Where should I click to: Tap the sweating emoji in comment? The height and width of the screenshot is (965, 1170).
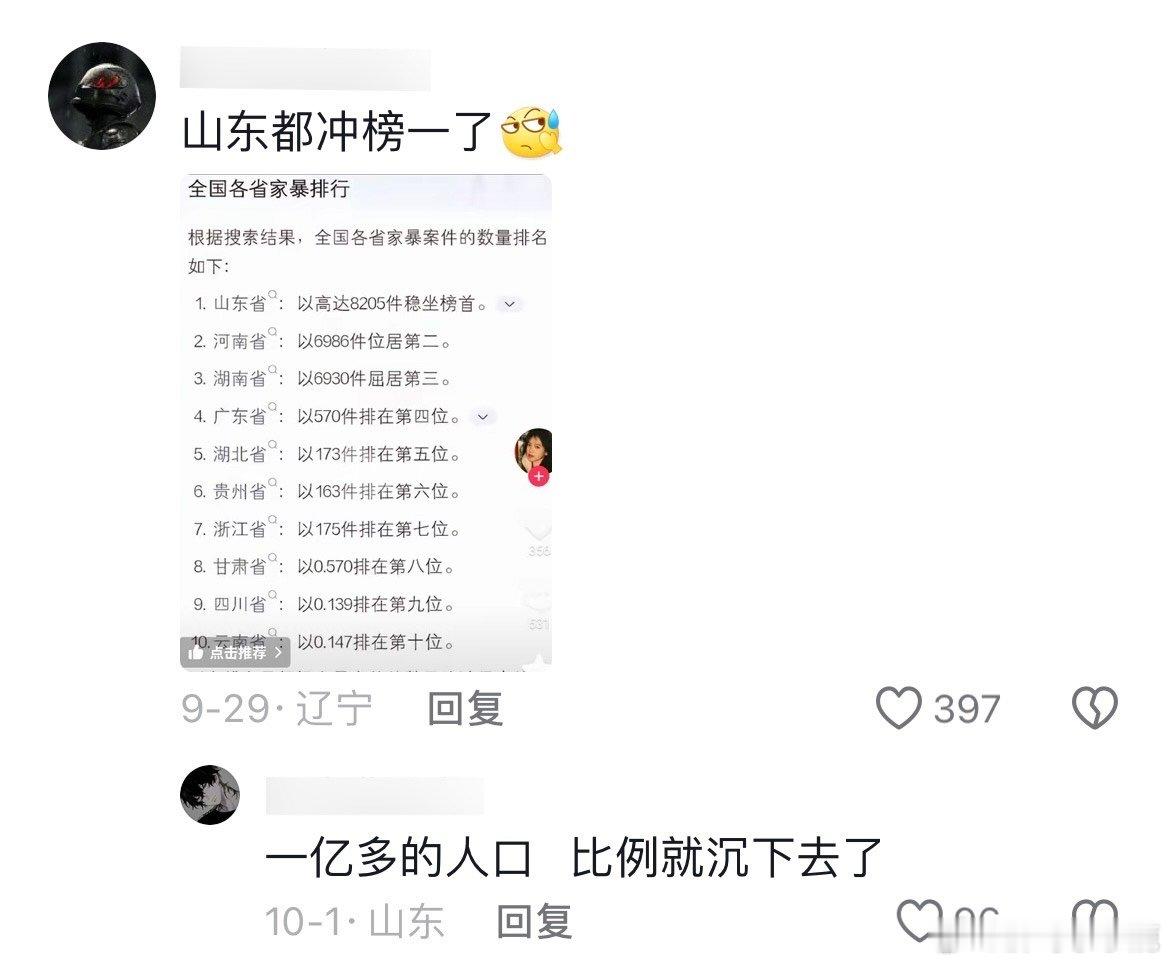(x=531, y=132)
